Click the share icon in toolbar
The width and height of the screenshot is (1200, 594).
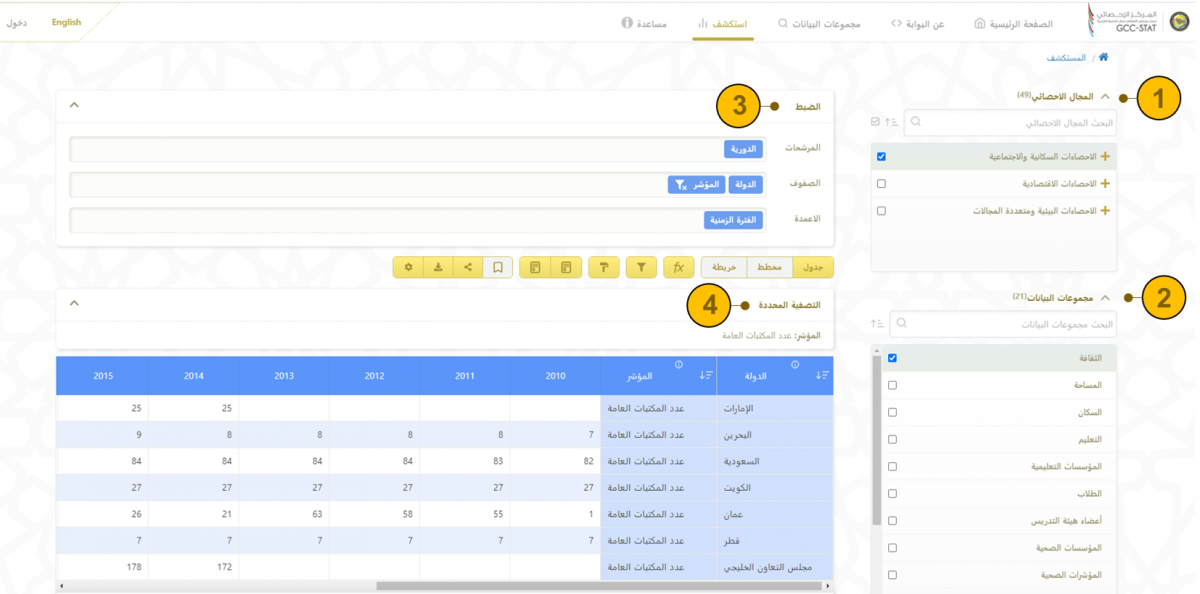pos(468,267)
